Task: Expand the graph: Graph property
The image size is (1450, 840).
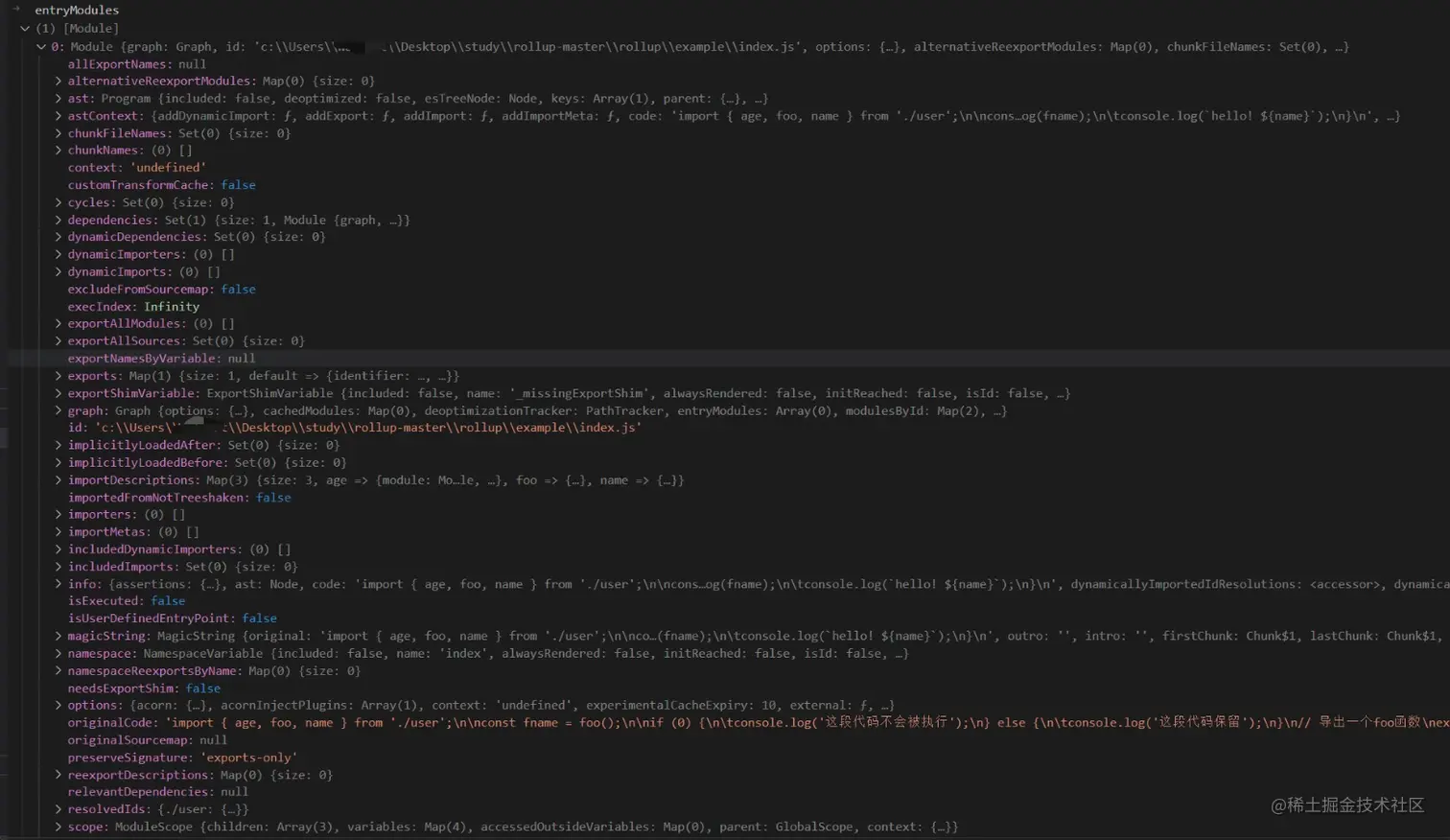Action: (58, 410)
